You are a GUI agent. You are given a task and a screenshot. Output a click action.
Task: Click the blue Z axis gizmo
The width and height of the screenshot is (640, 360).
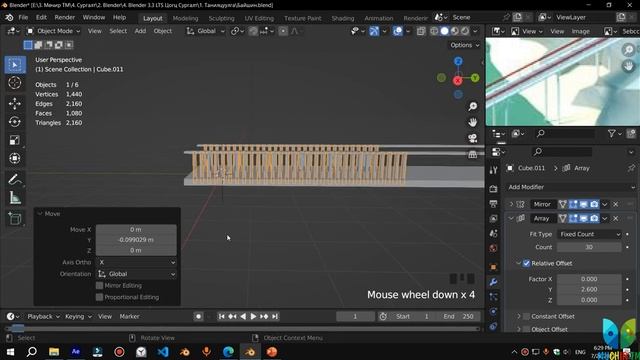[458, 61]
